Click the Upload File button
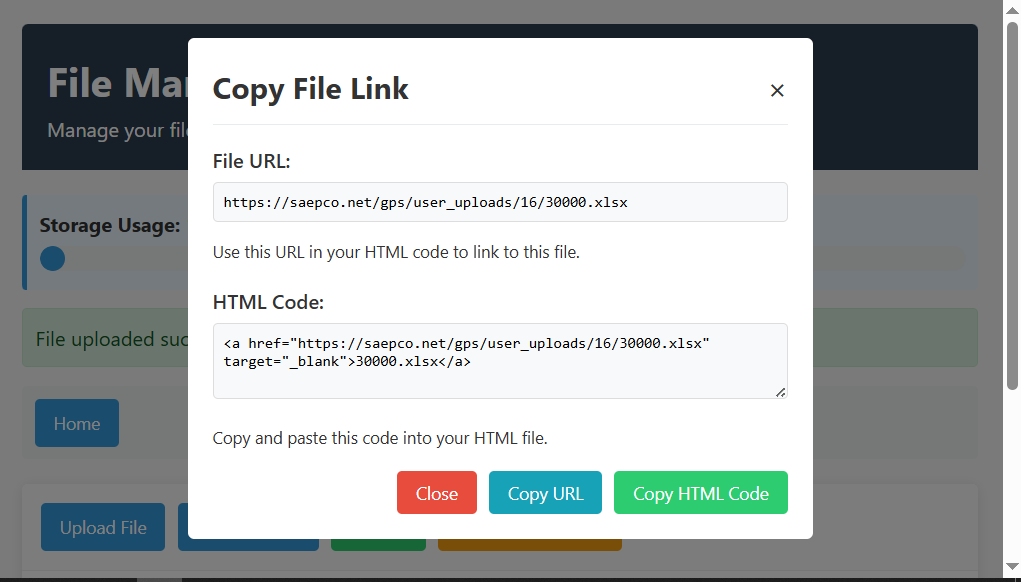This screenshot has height=582, width=1021. [103, 527]
